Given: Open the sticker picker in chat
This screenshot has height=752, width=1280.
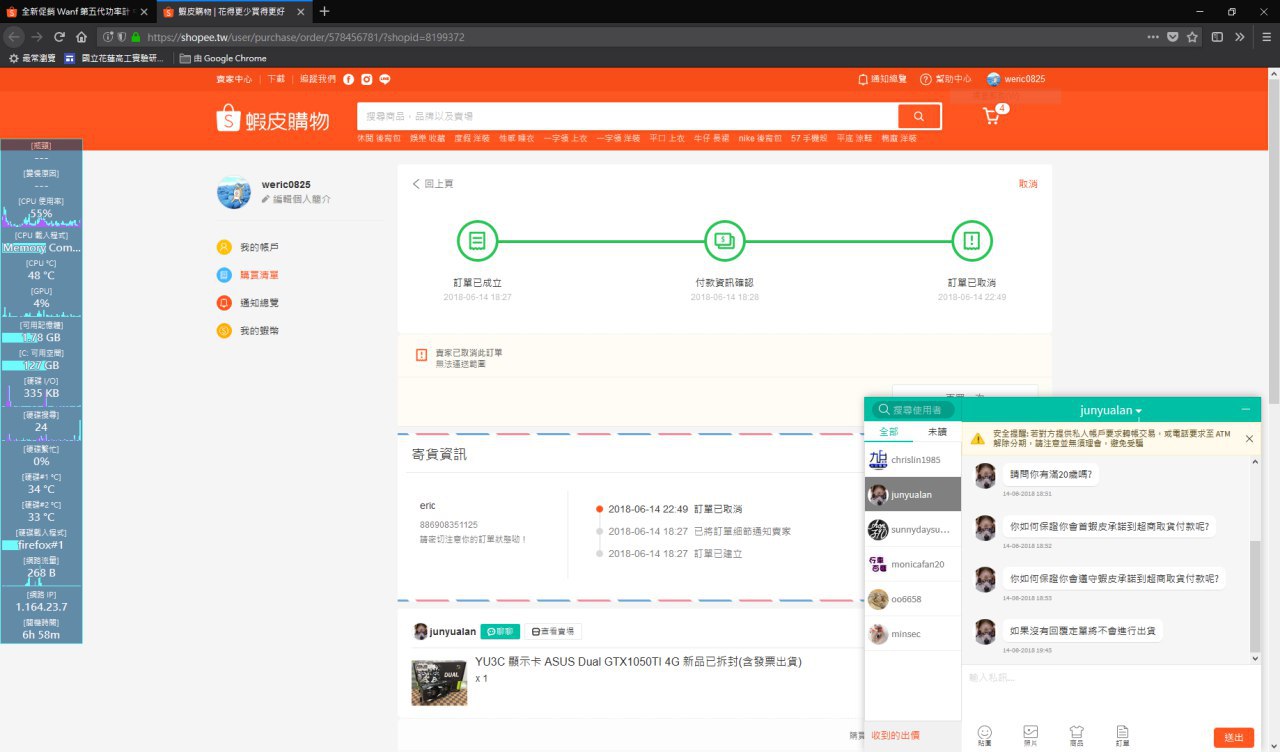Looking at the screenshot, I should tap(985, 735).
